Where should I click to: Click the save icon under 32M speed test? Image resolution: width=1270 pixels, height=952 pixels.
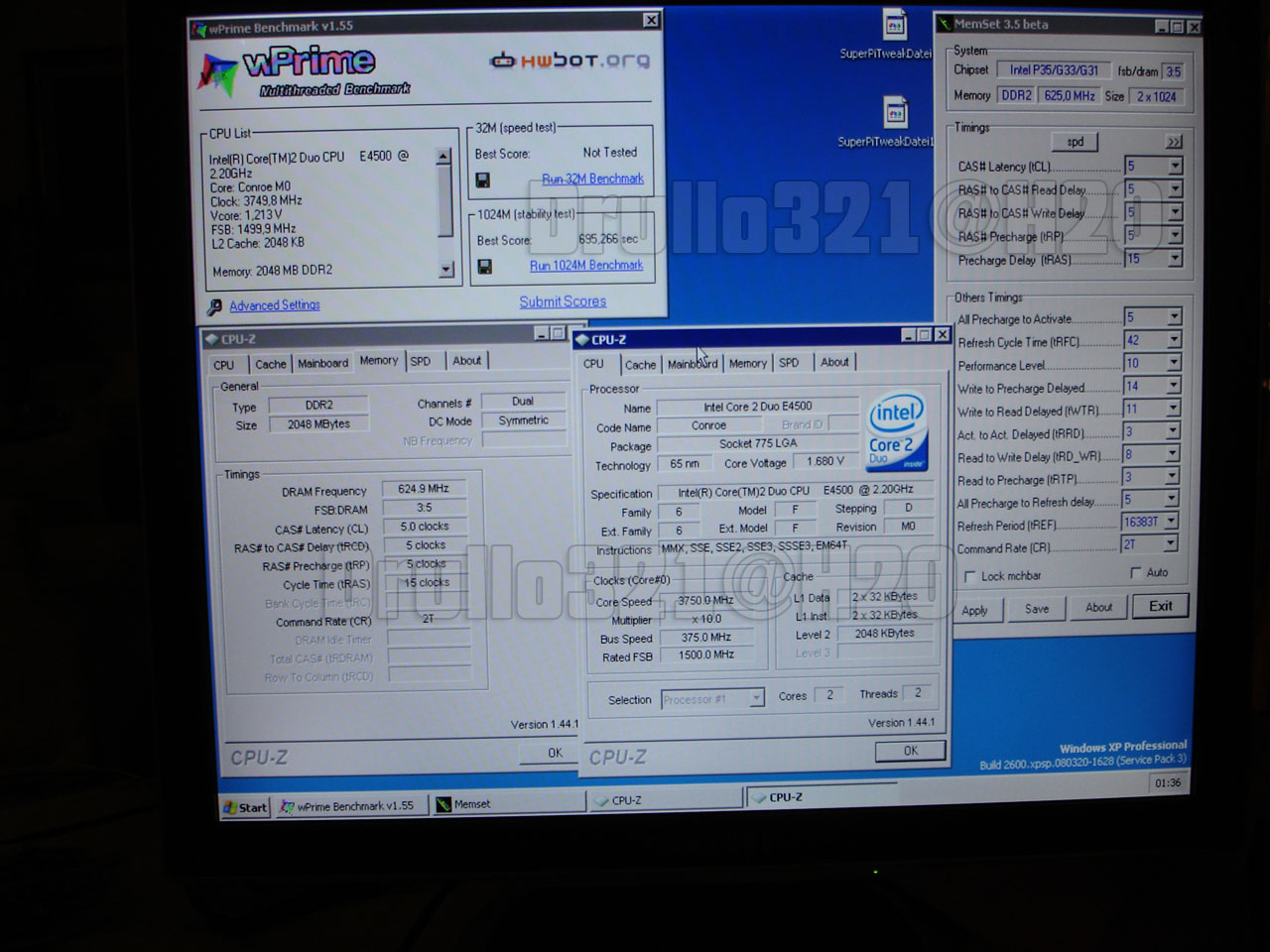point(483,179)
